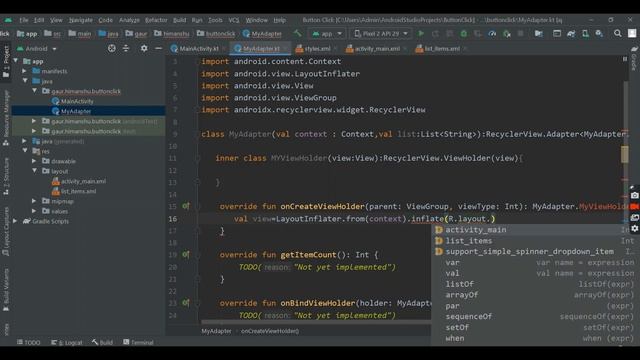Open the Navigate menu
640x360 pixels.
81,20
